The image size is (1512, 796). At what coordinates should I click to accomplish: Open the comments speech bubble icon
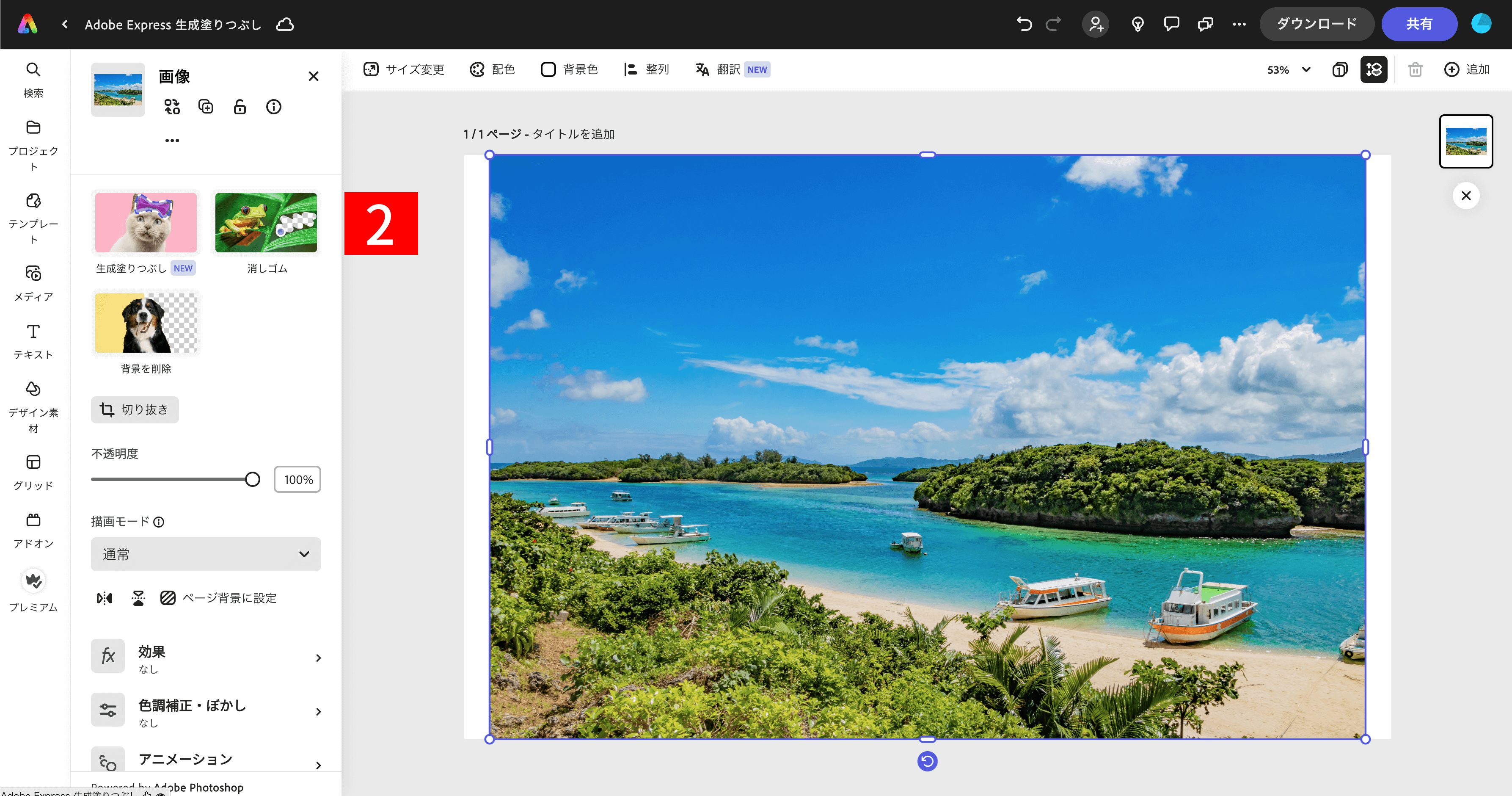[x=1172, y=24]
